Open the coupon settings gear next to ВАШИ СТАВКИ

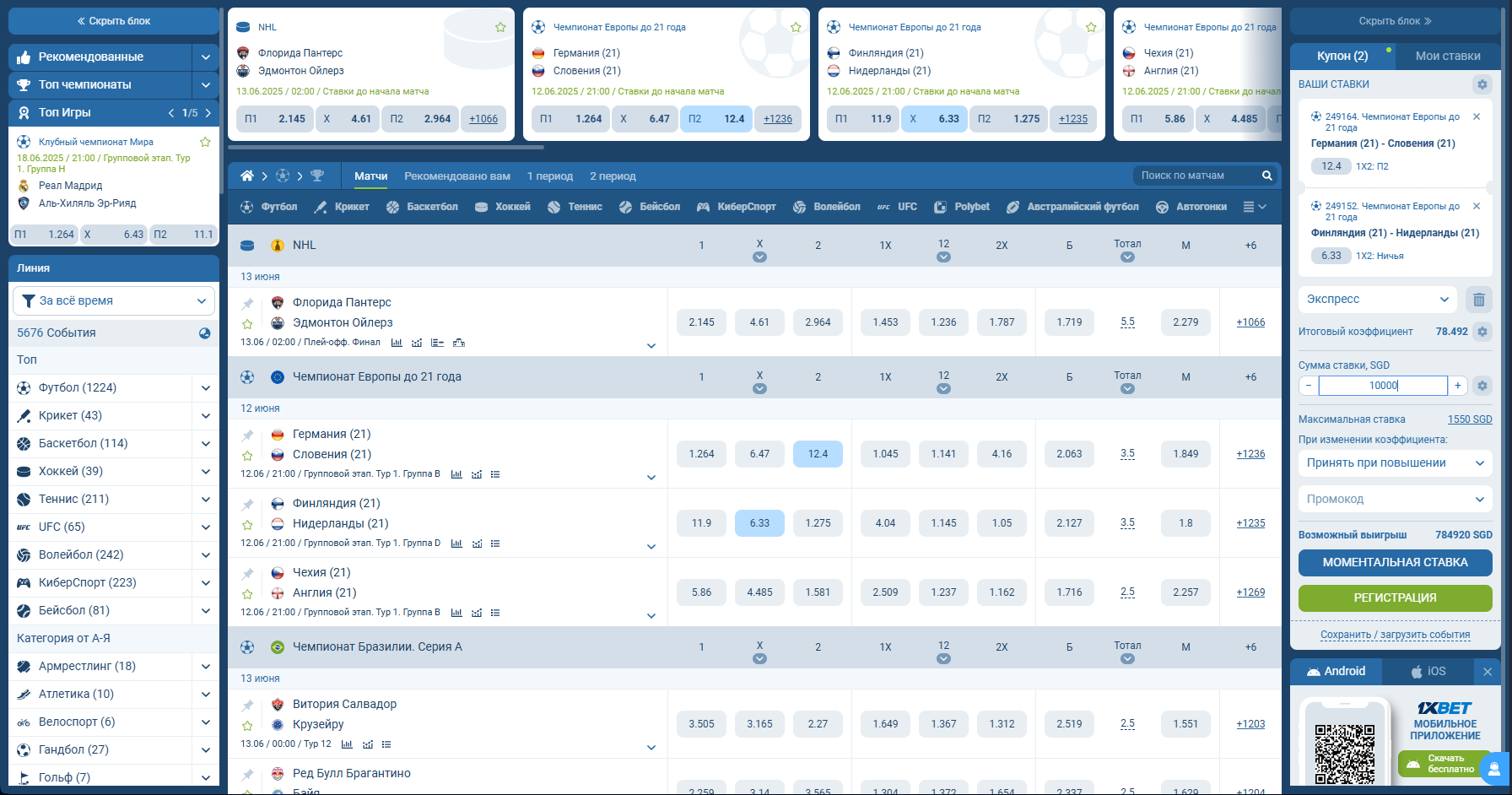(x=1482, y=84)
